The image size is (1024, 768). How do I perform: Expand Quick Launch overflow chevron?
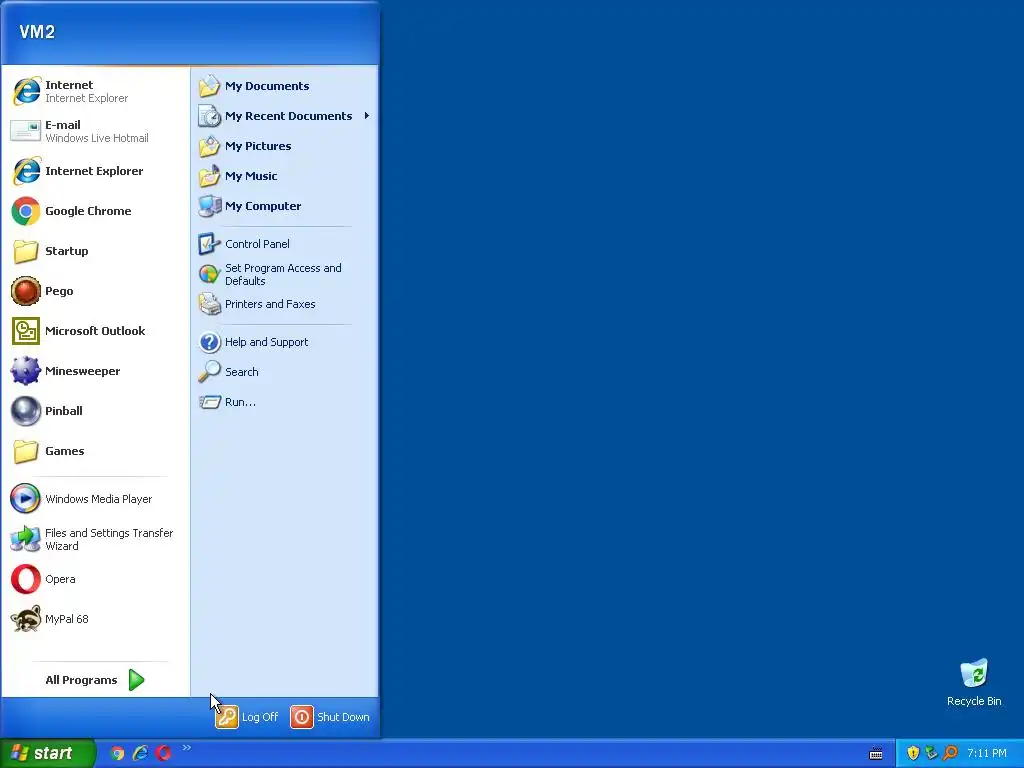187,748
